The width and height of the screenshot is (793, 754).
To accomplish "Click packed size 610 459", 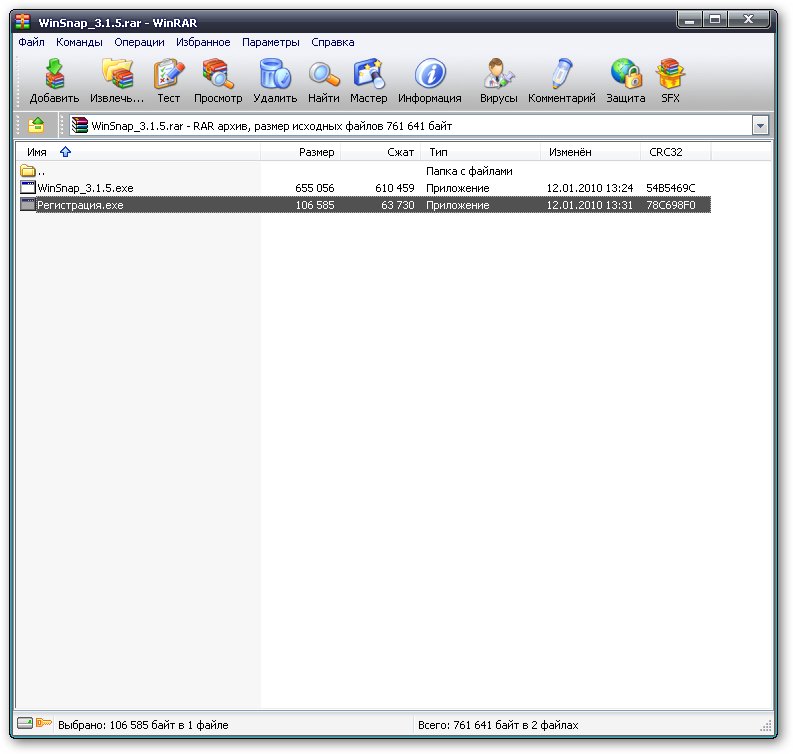I will tap(394, 188).
